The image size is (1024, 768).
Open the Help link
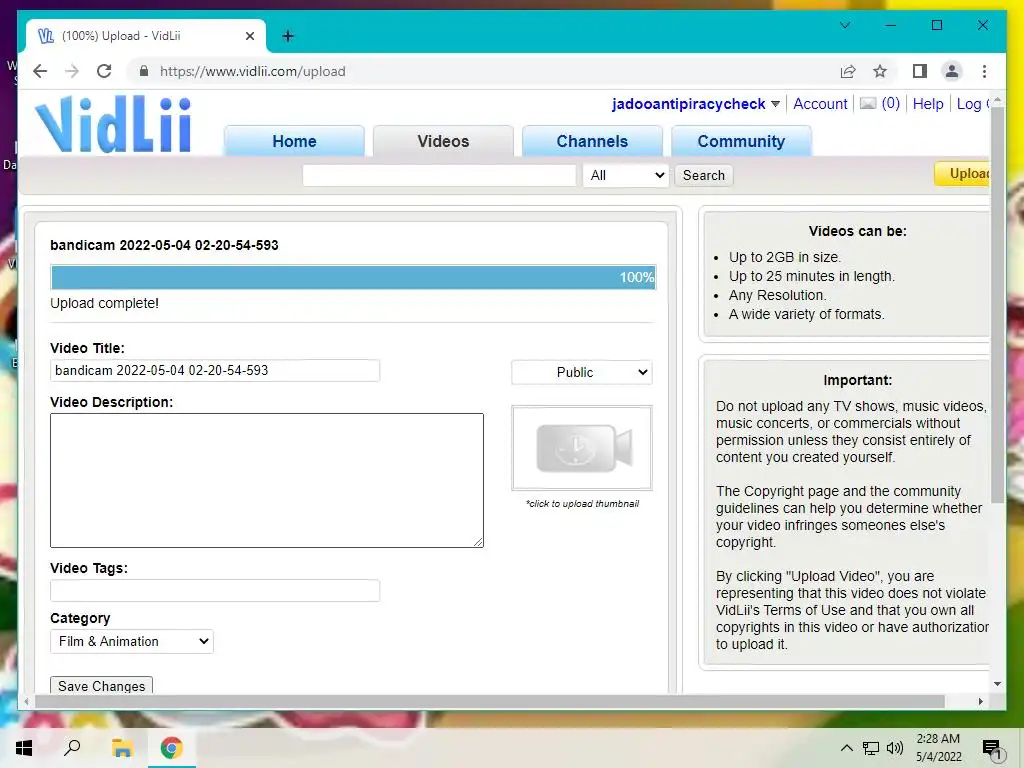928,104
